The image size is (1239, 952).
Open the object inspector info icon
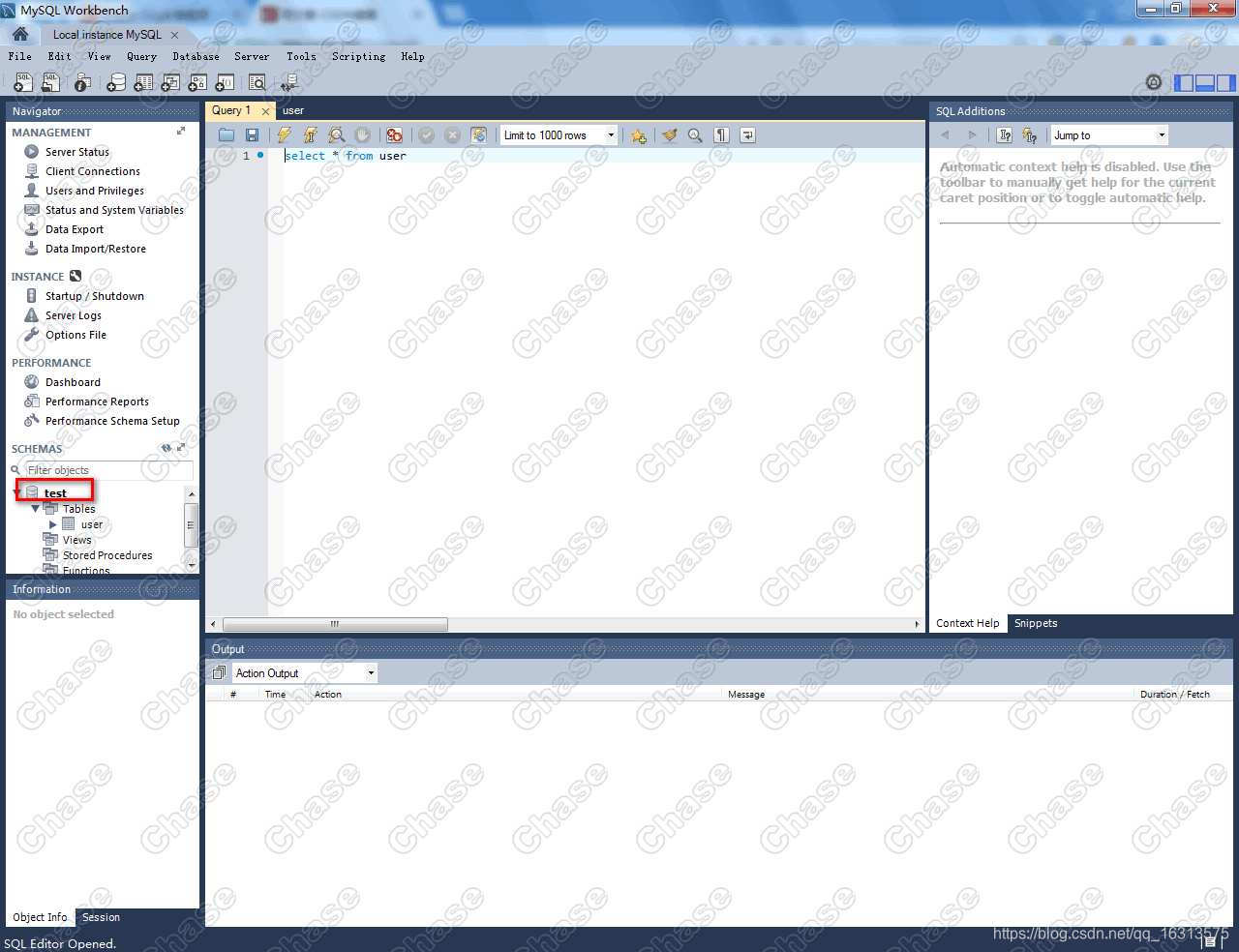click(82, 83)
